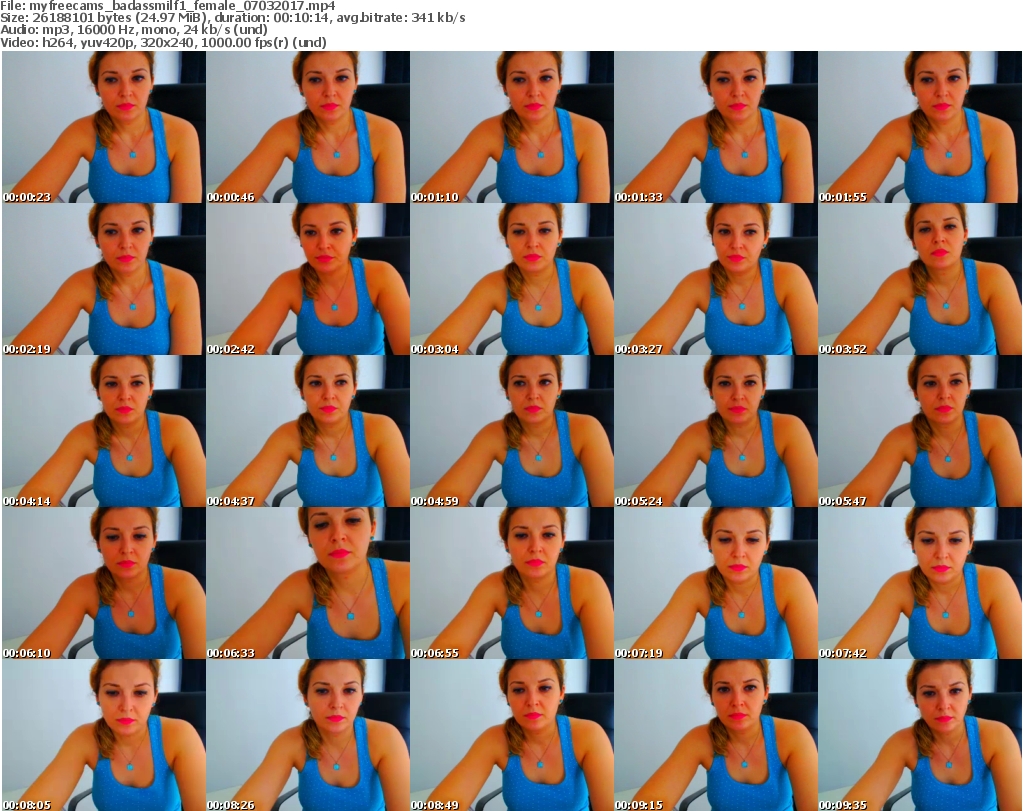This screenshot has height=811, width=1024.
Task: Choose the frame timestamped 00:02:42
Action: click(x=308, y=279)
